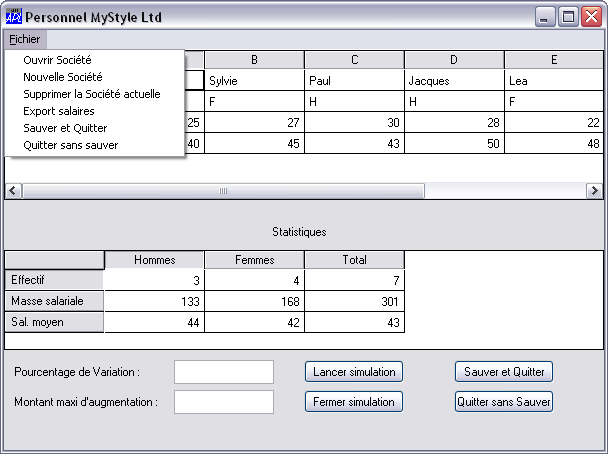
Task: Click the horizontal scrollbar thumb
Action: point(223,191)
